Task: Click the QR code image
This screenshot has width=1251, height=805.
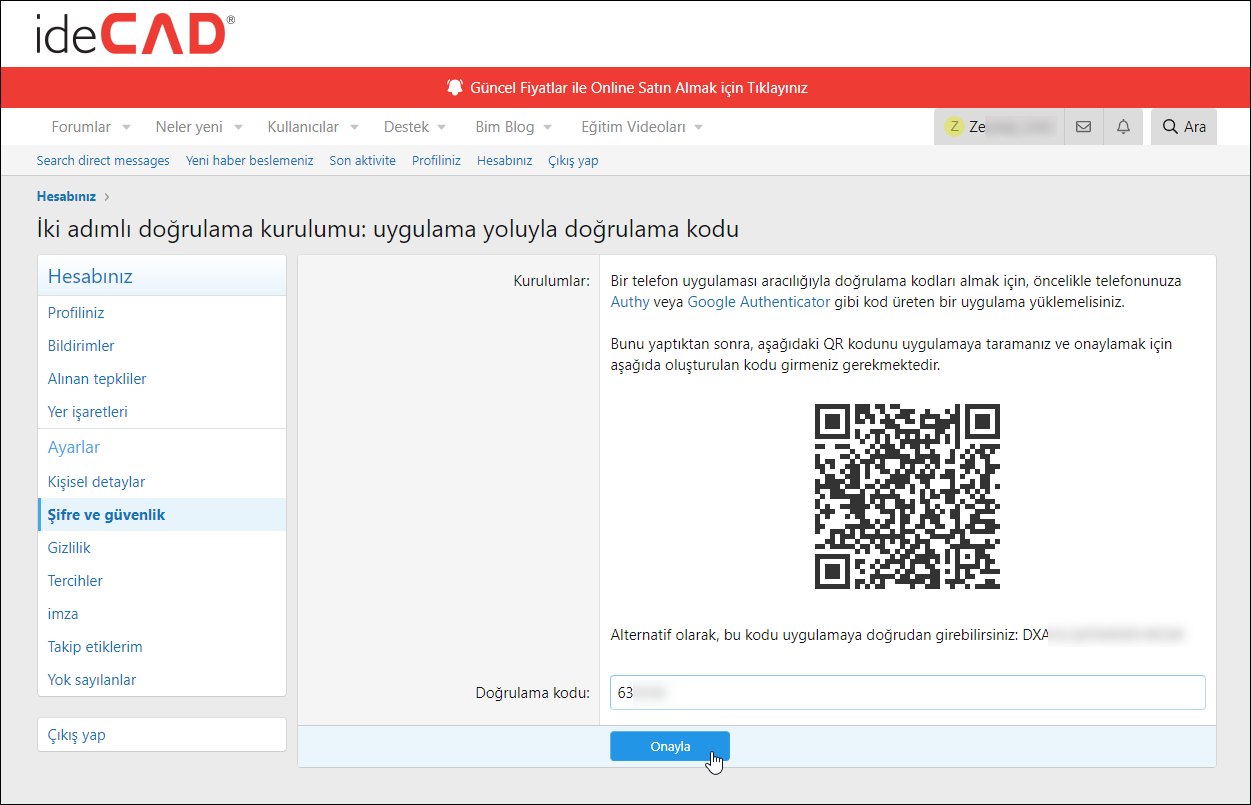Action: [907, 496]
